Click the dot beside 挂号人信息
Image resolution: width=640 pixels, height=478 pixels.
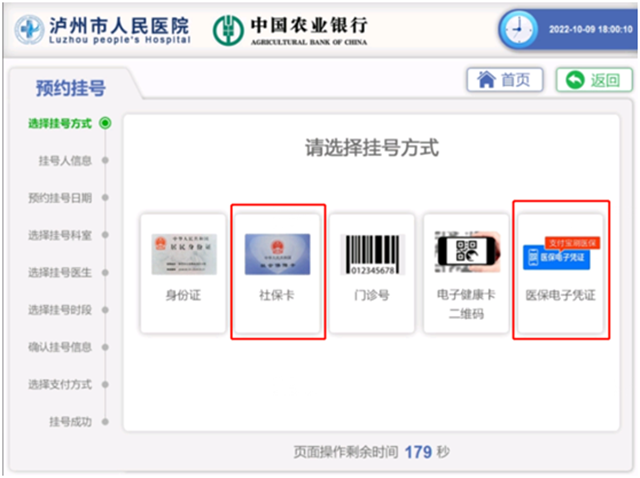tap(105, 160)
